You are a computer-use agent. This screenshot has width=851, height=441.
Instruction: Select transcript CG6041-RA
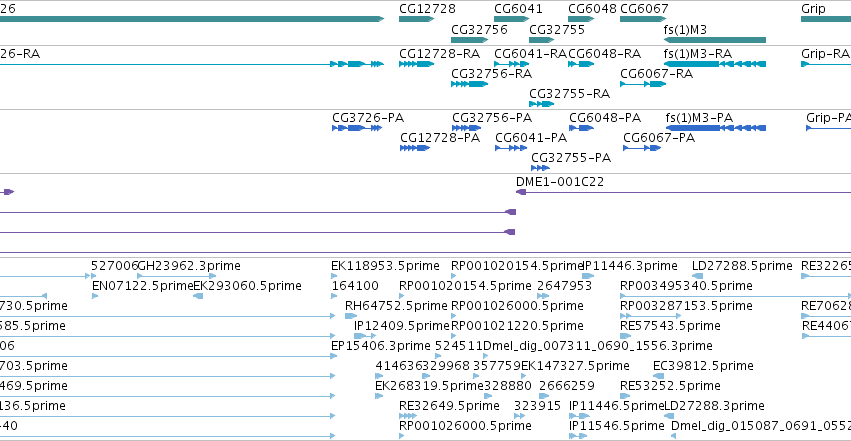(x=511, y=64)
